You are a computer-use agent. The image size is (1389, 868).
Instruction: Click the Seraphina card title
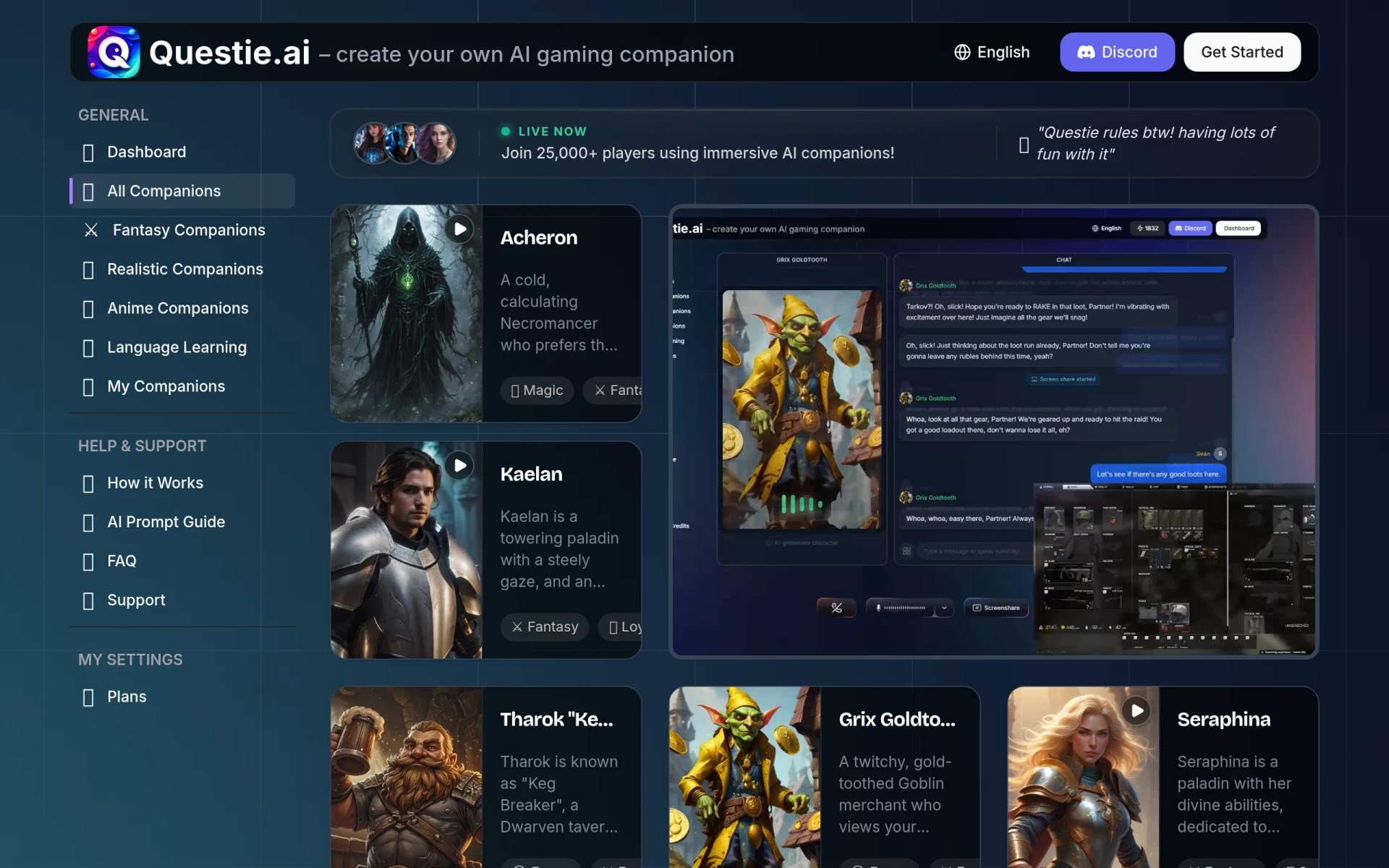point(1224,720)
